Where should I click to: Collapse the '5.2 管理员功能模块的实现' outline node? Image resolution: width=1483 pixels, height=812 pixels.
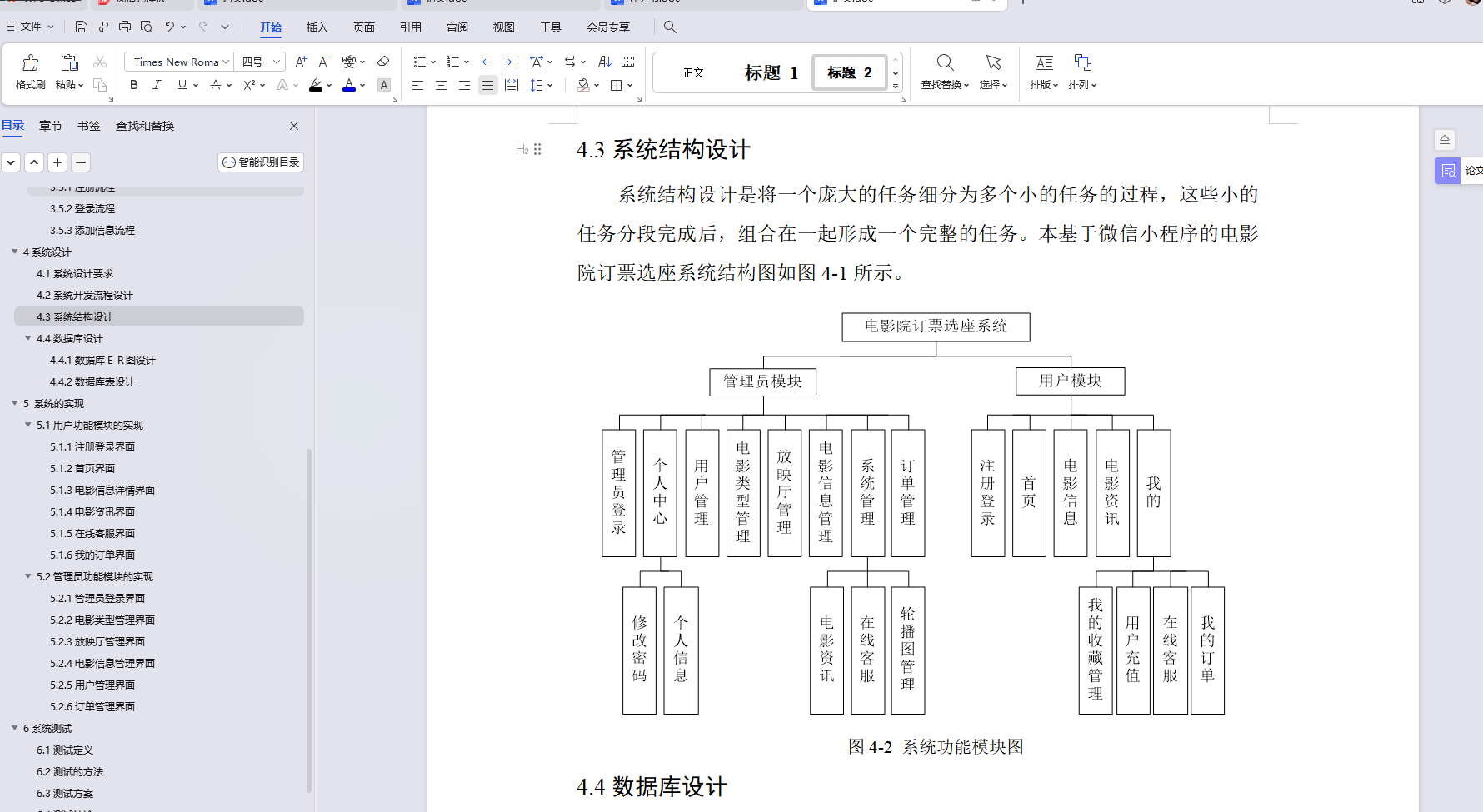click(28, 576)
